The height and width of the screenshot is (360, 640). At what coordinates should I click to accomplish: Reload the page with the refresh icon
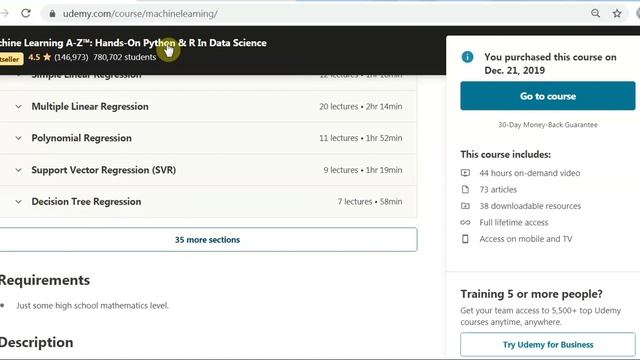point(26,13)
